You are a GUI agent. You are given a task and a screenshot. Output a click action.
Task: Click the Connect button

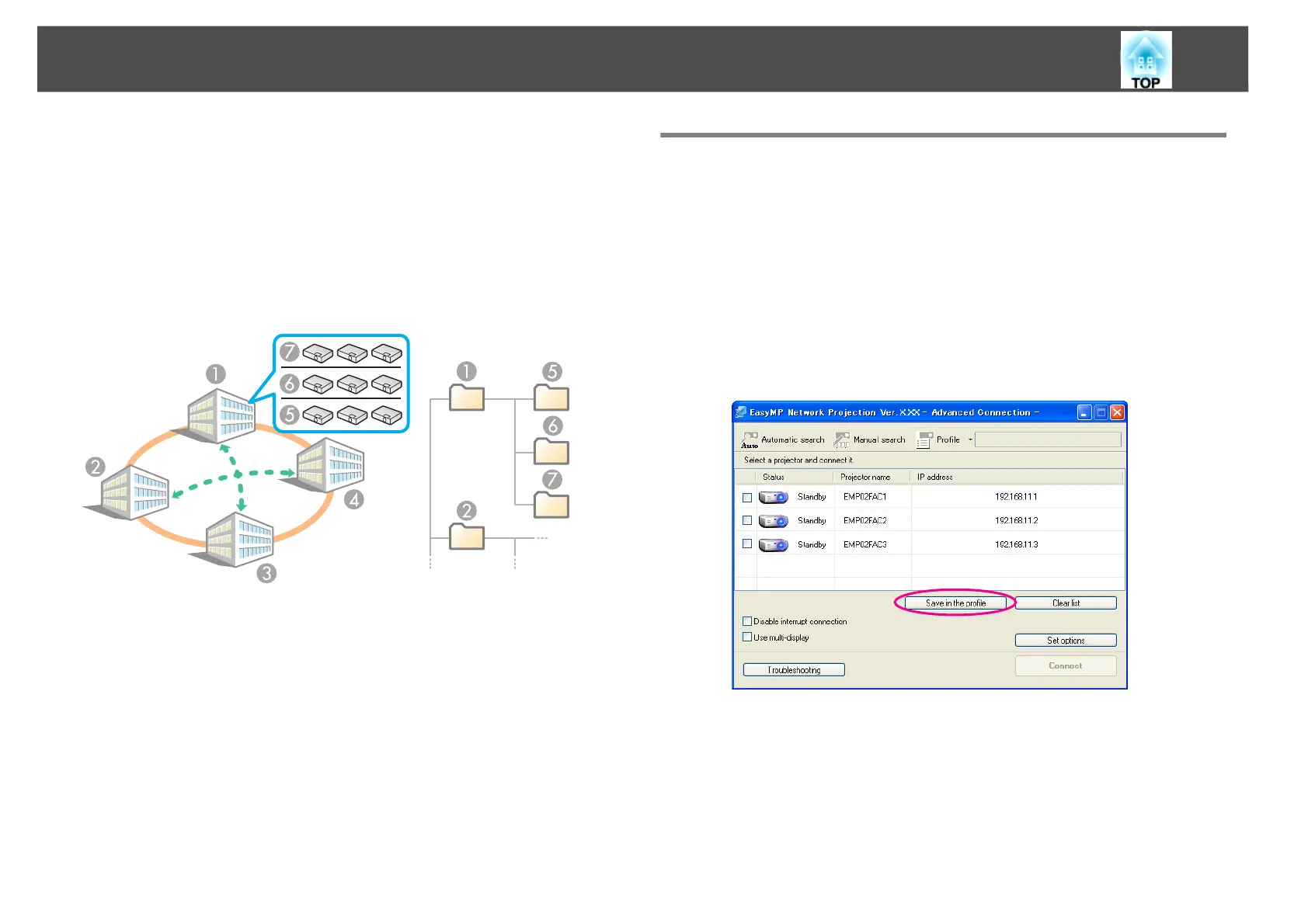click(x=1066, y=666)
